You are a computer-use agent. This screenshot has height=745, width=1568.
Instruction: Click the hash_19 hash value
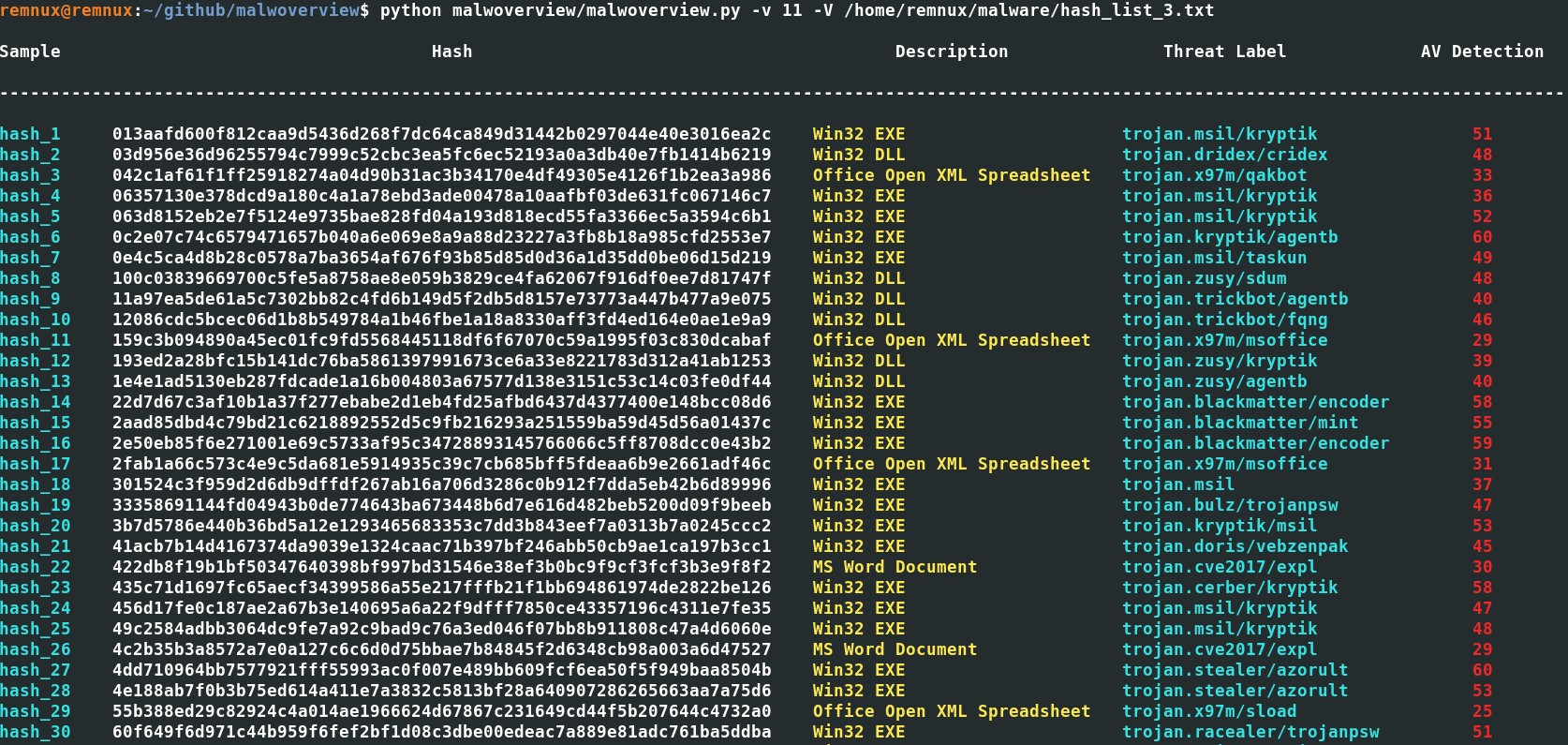click(x=442, y=505)
